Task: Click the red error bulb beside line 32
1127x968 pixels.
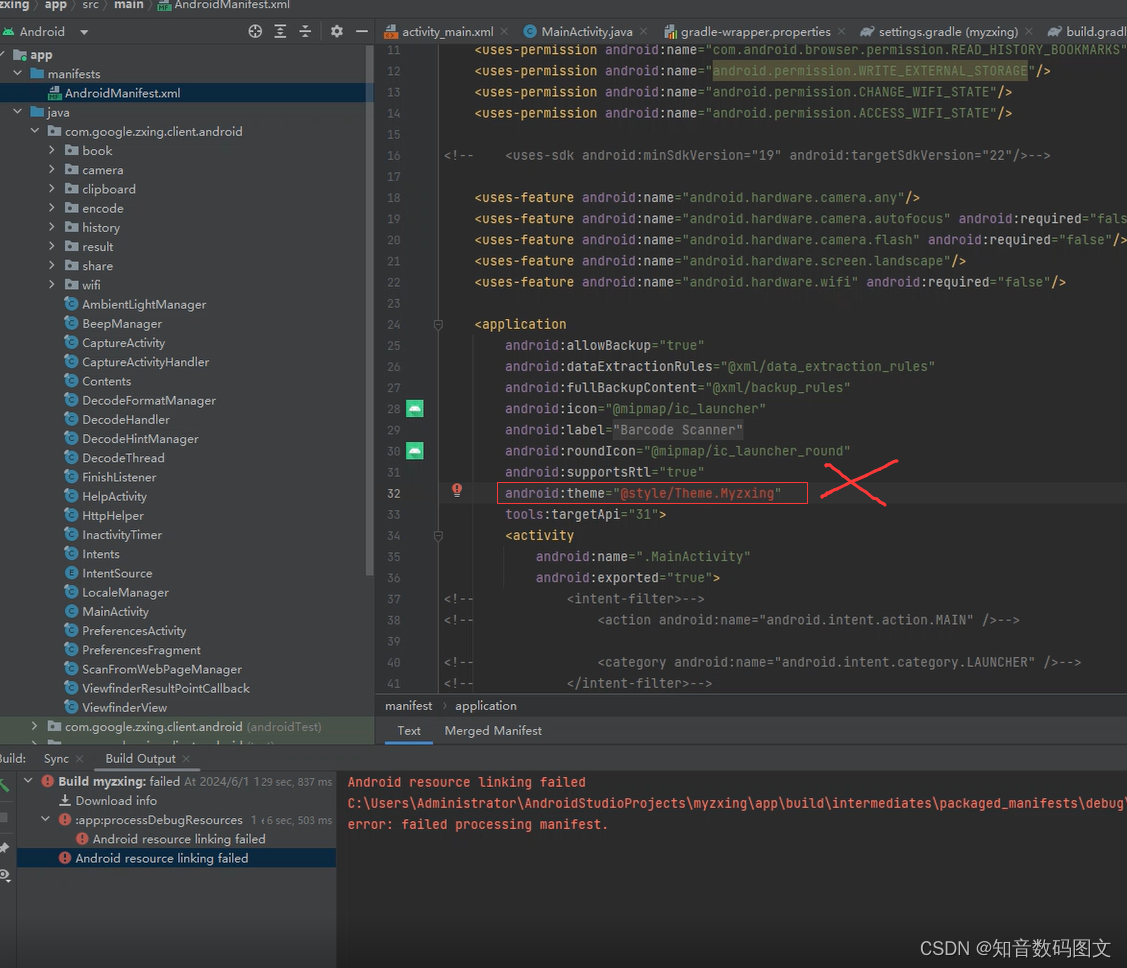Action: coord(457,490)
